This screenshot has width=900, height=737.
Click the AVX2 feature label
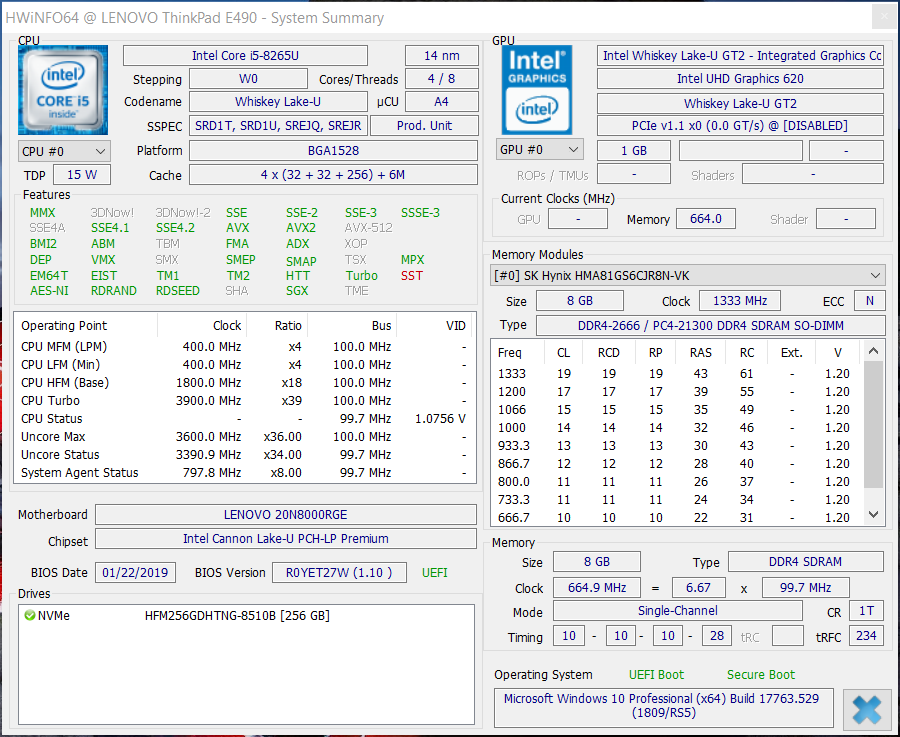(x=301, y=228)
